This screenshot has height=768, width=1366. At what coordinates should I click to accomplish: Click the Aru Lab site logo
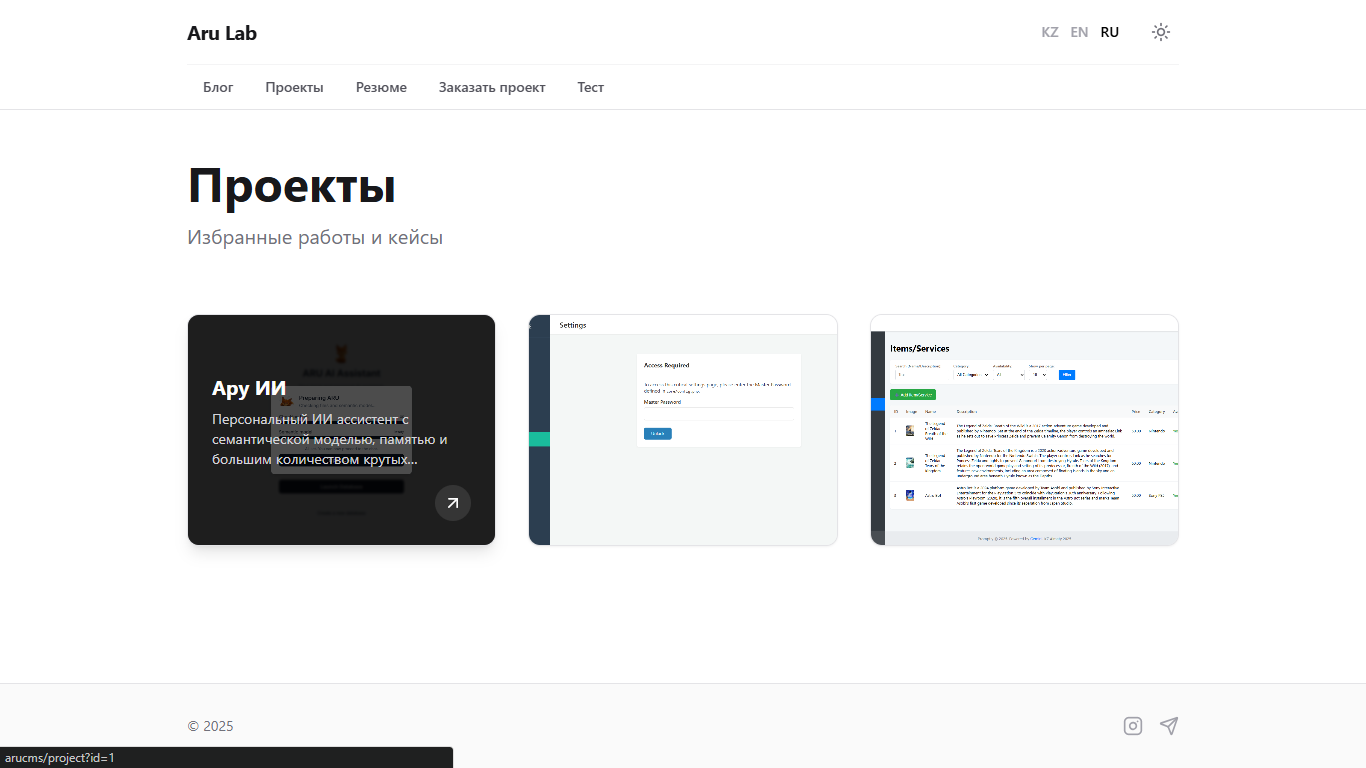click(x=222, y=33)
